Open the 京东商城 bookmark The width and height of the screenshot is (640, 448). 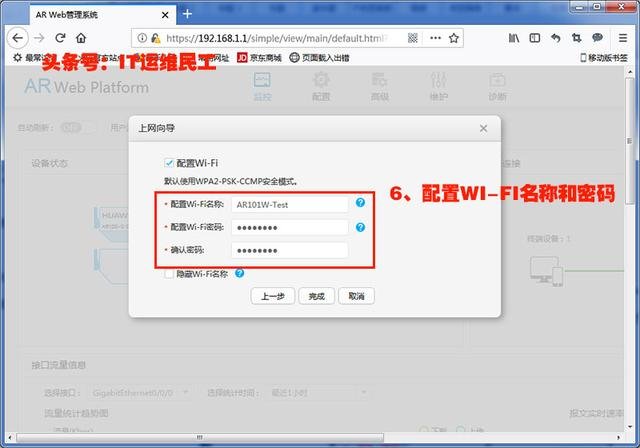pos(259,58)
